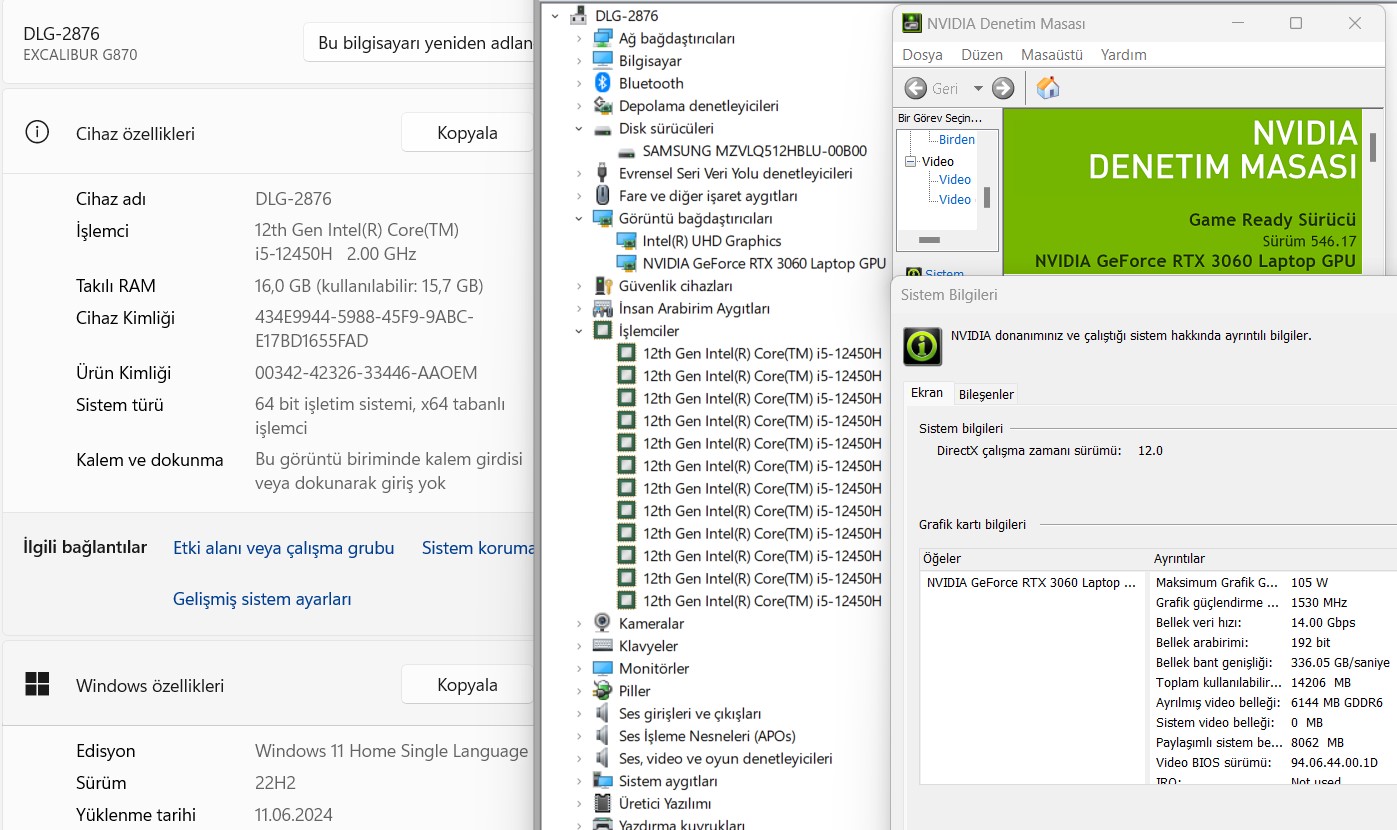Click the Monitörler monitor icon

(x=602, y=668)
